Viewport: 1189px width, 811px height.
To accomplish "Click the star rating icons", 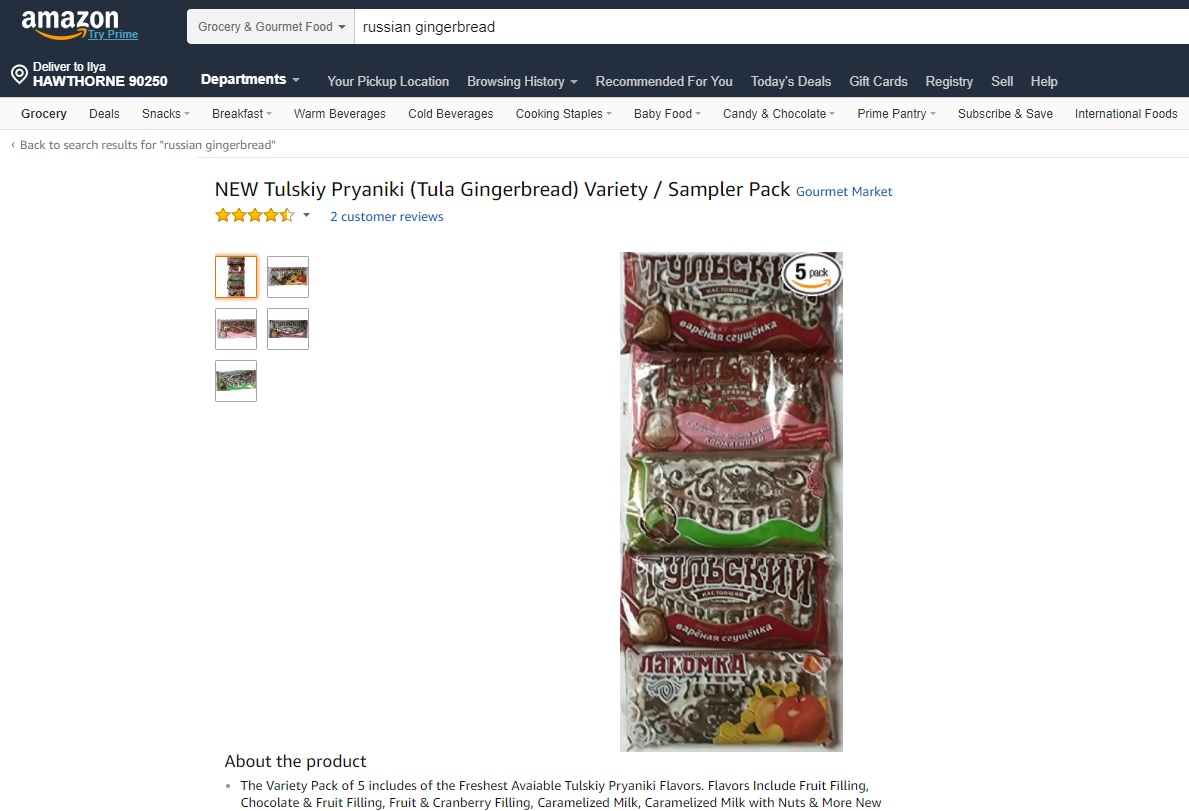I will [255, 216].
